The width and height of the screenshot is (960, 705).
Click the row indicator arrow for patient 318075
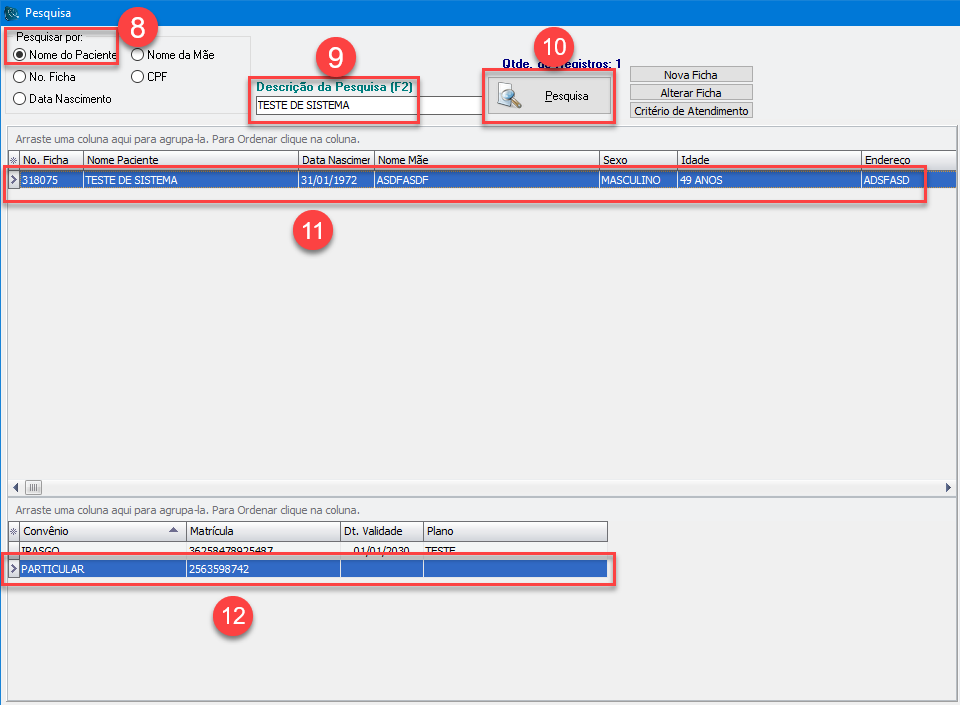point(14,180)
